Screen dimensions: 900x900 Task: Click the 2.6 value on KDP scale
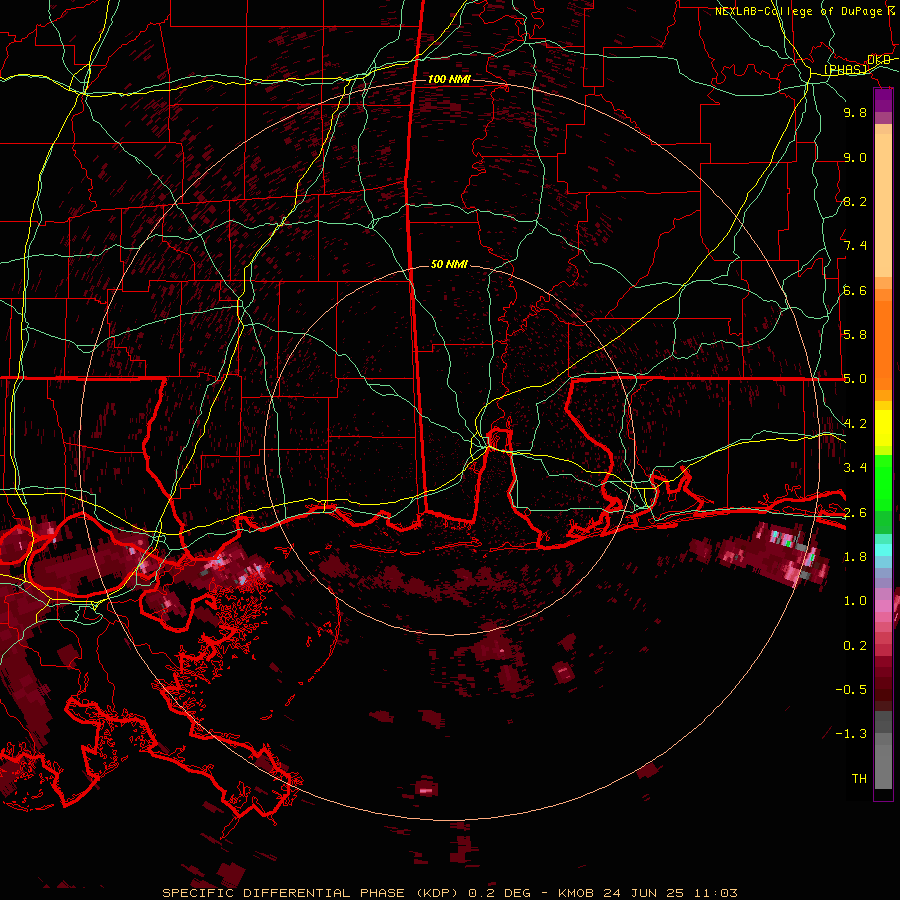pyautogui.click(x=855, y=513)
